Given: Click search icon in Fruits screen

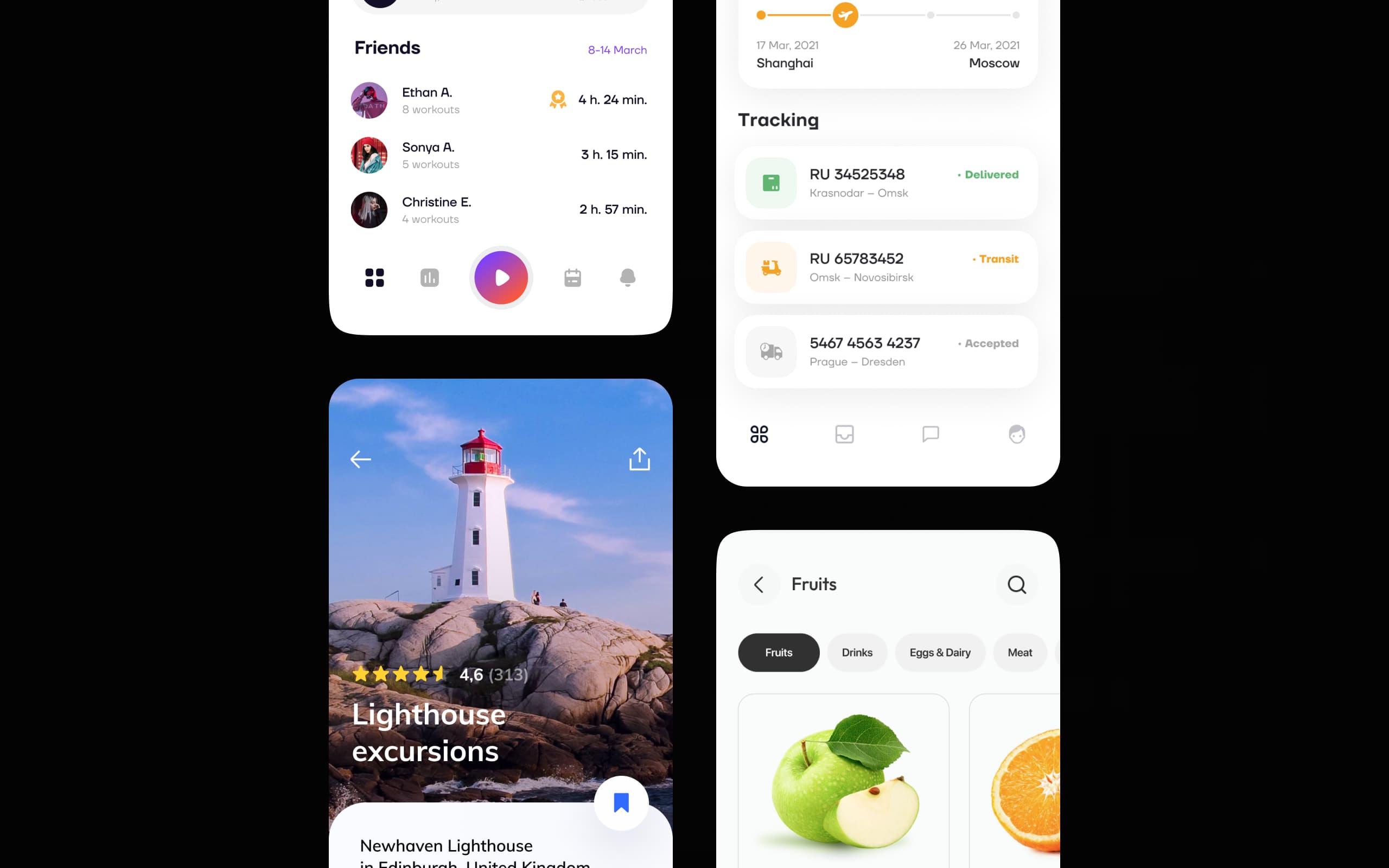Looking at the screenshot, I should coord(1016,584).
